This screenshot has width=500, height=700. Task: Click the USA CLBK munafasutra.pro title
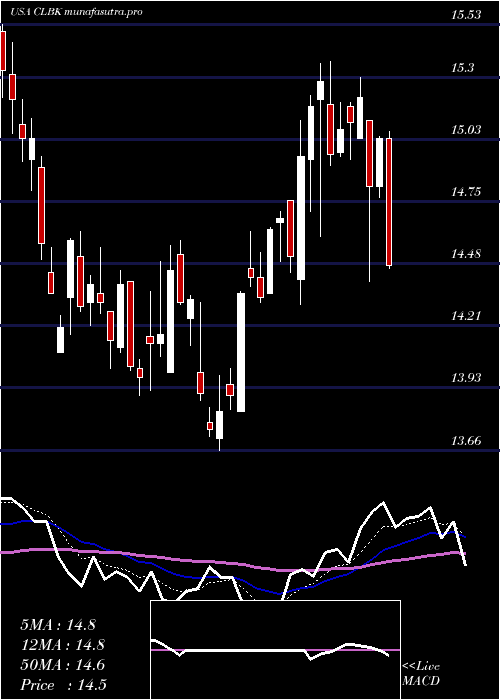coord(77,12)
